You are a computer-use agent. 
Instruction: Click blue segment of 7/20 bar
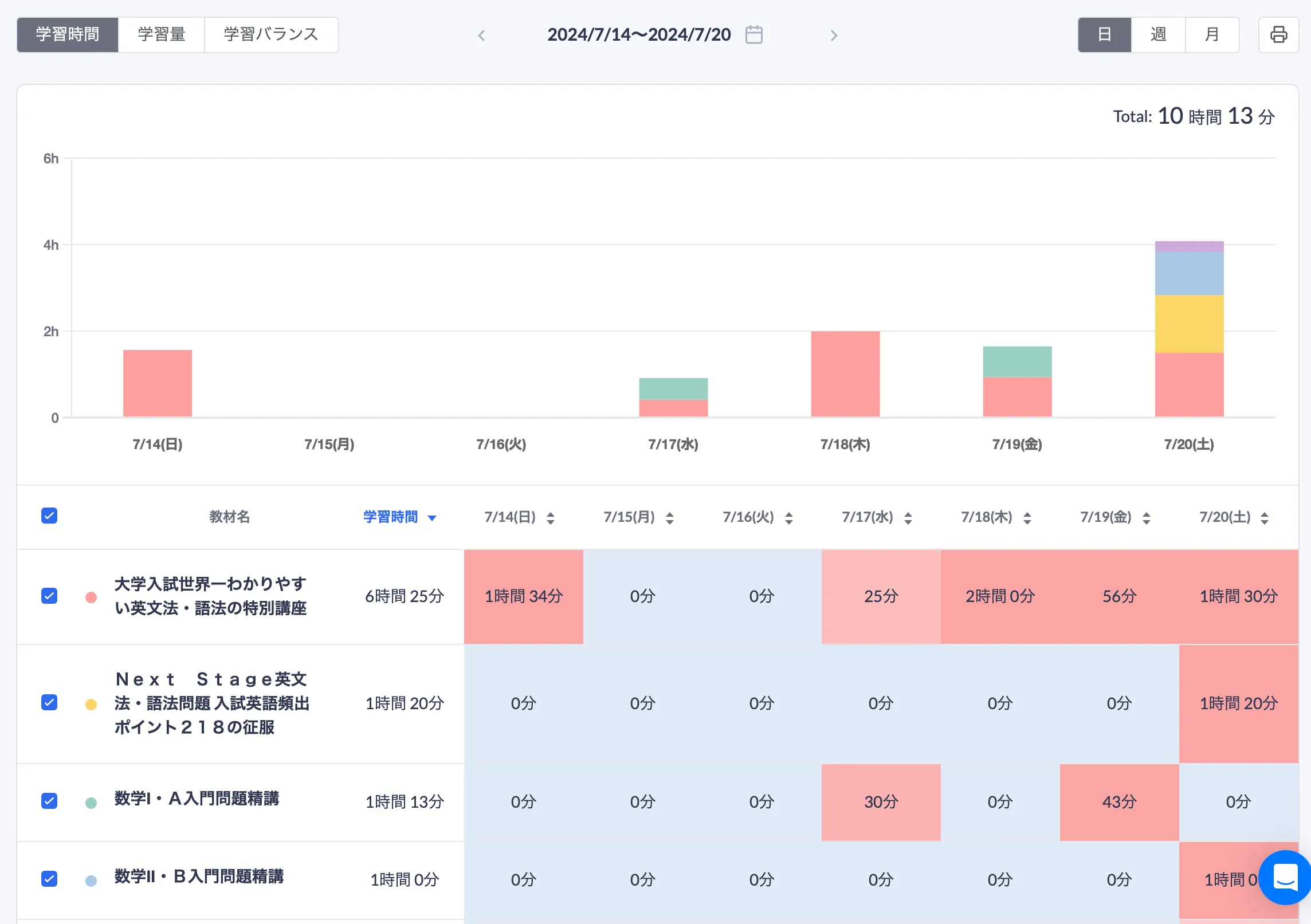tap(1189, 274)
